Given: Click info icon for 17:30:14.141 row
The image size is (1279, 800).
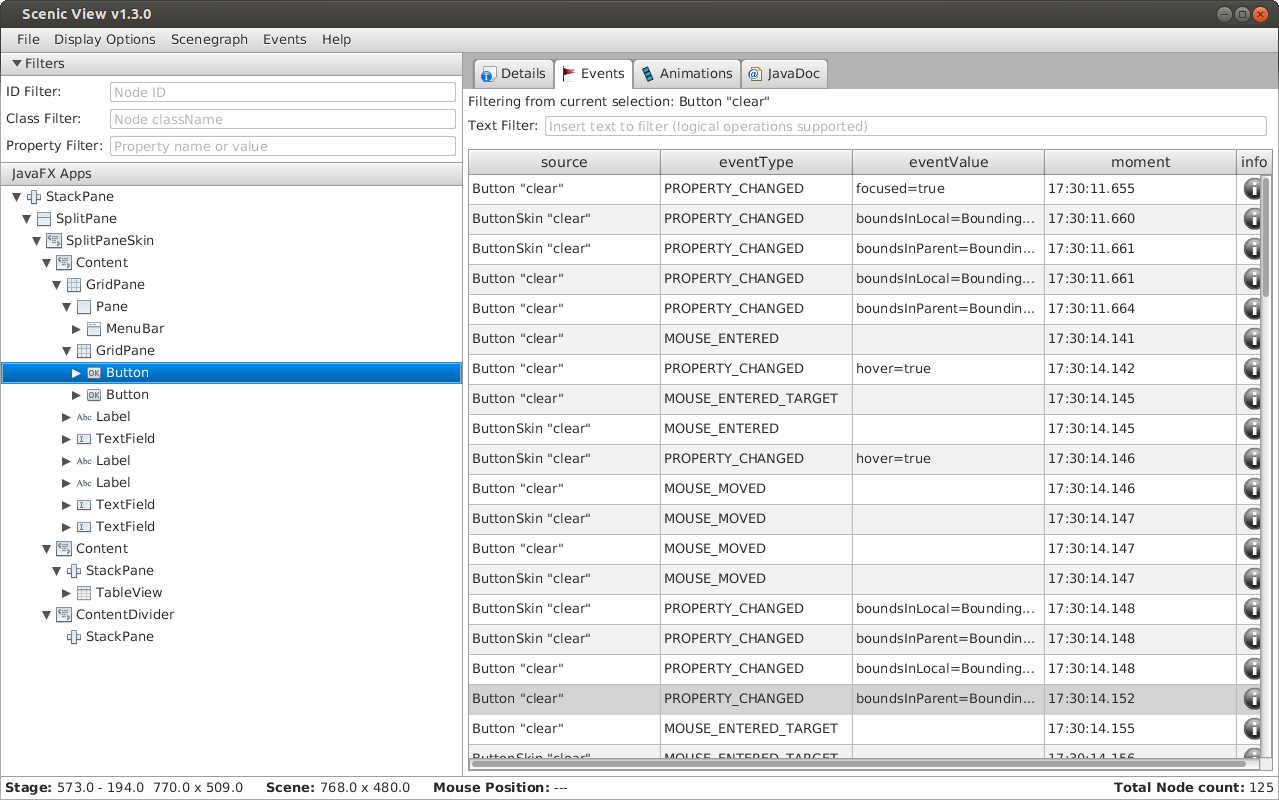Looking at the screenshot, I should pyautogui.click(x=1253, y=339).
